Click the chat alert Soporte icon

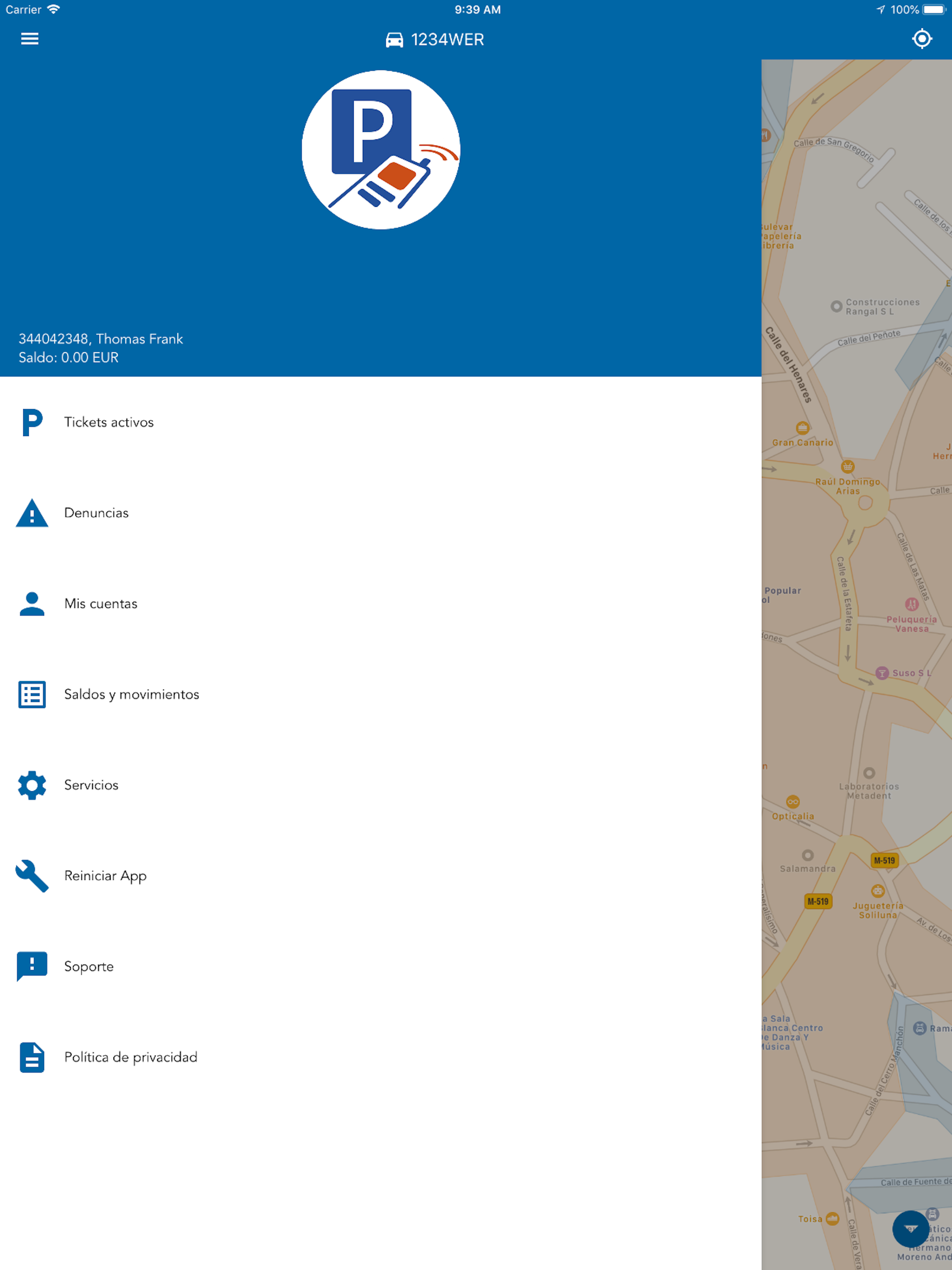(x=32, y=966)
